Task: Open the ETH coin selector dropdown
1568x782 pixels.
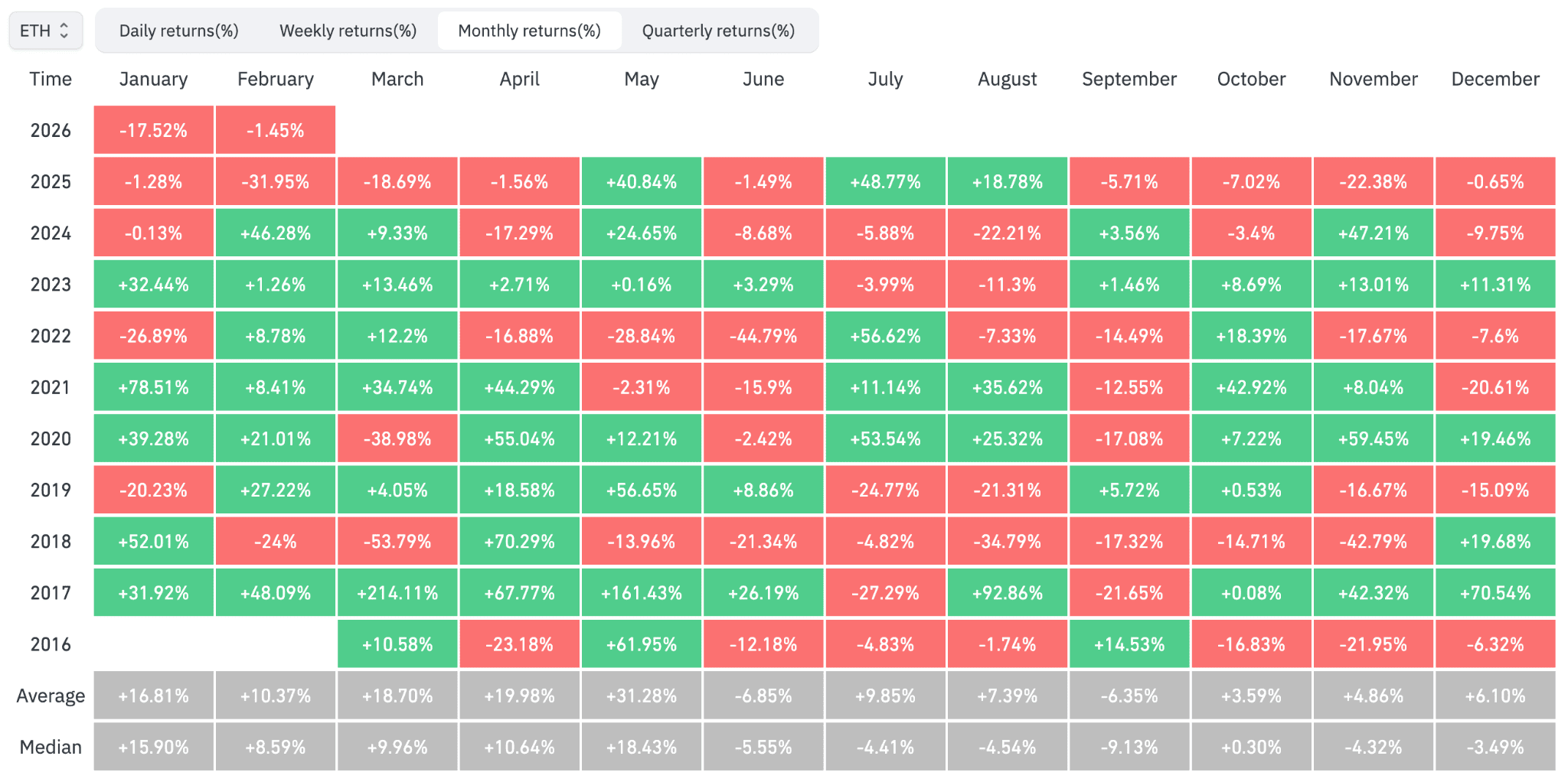Action: point(45,31)
